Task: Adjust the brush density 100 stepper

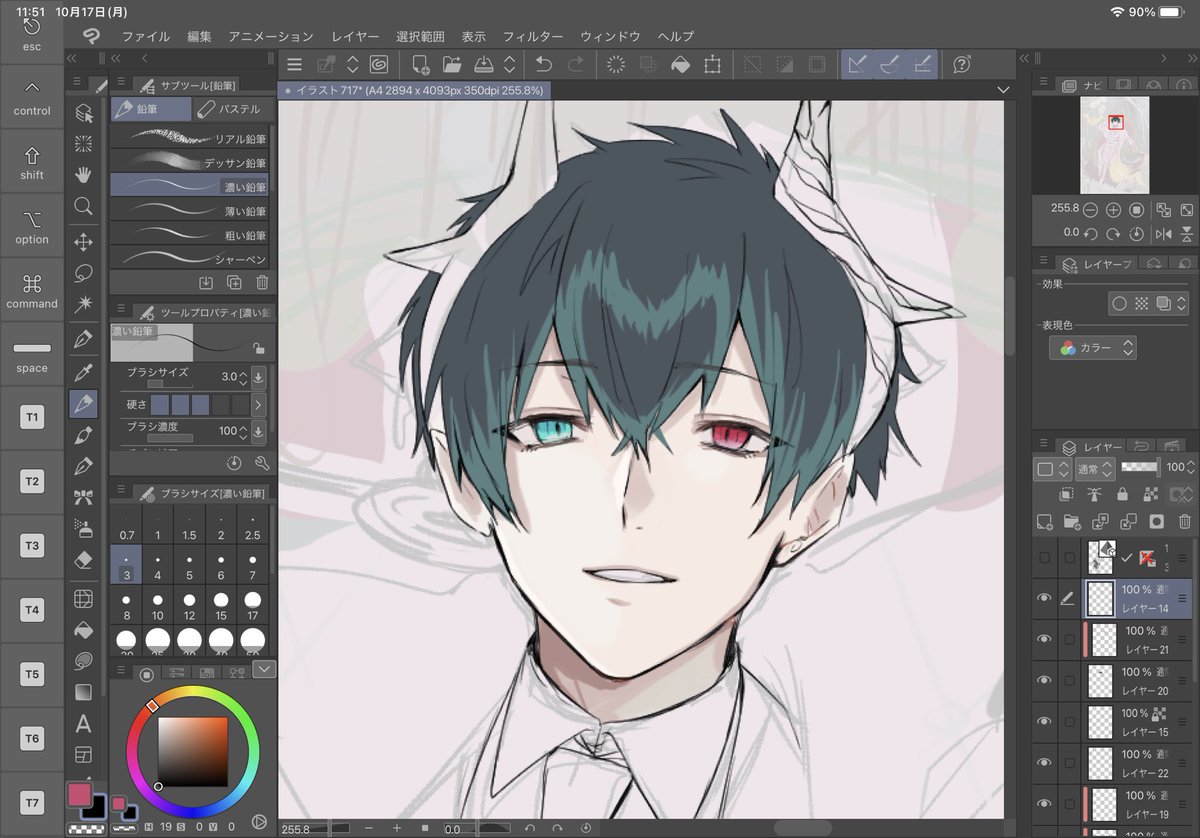Action: click(243, 431)
